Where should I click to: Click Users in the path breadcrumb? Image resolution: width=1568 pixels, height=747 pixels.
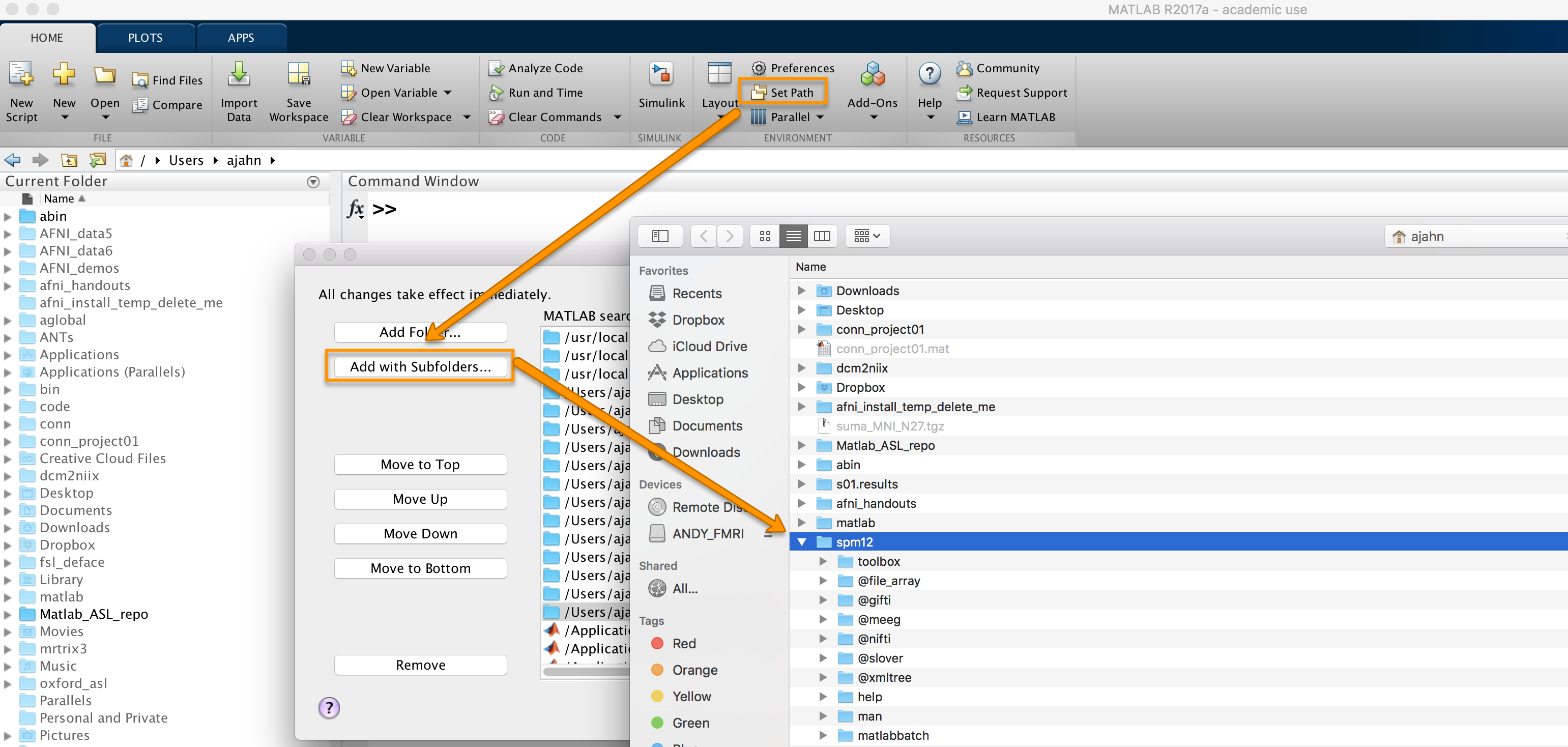tap(186, 160)
